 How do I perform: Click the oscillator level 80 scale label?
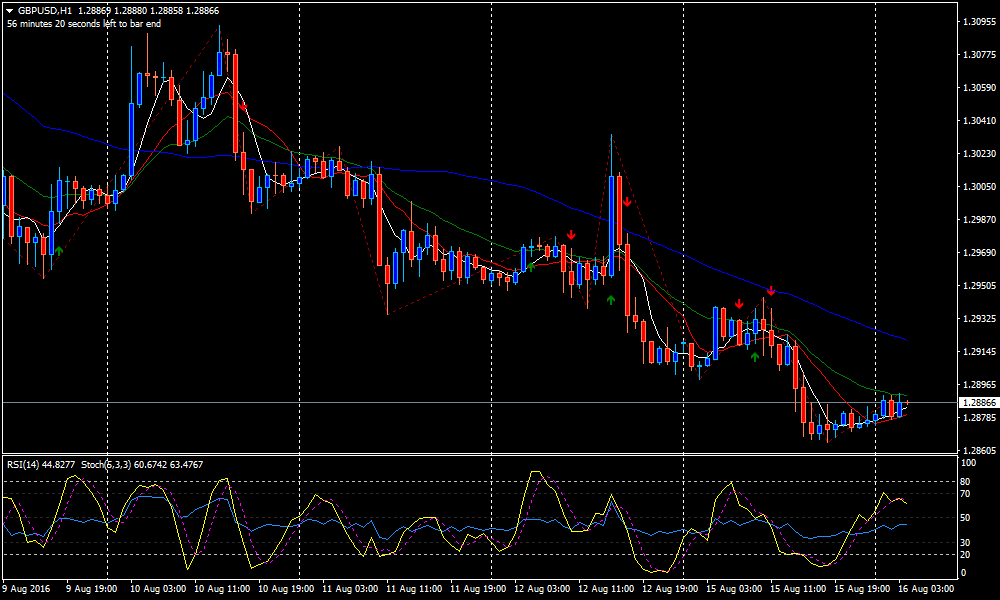pyautogui.click(x=967, y=482)
